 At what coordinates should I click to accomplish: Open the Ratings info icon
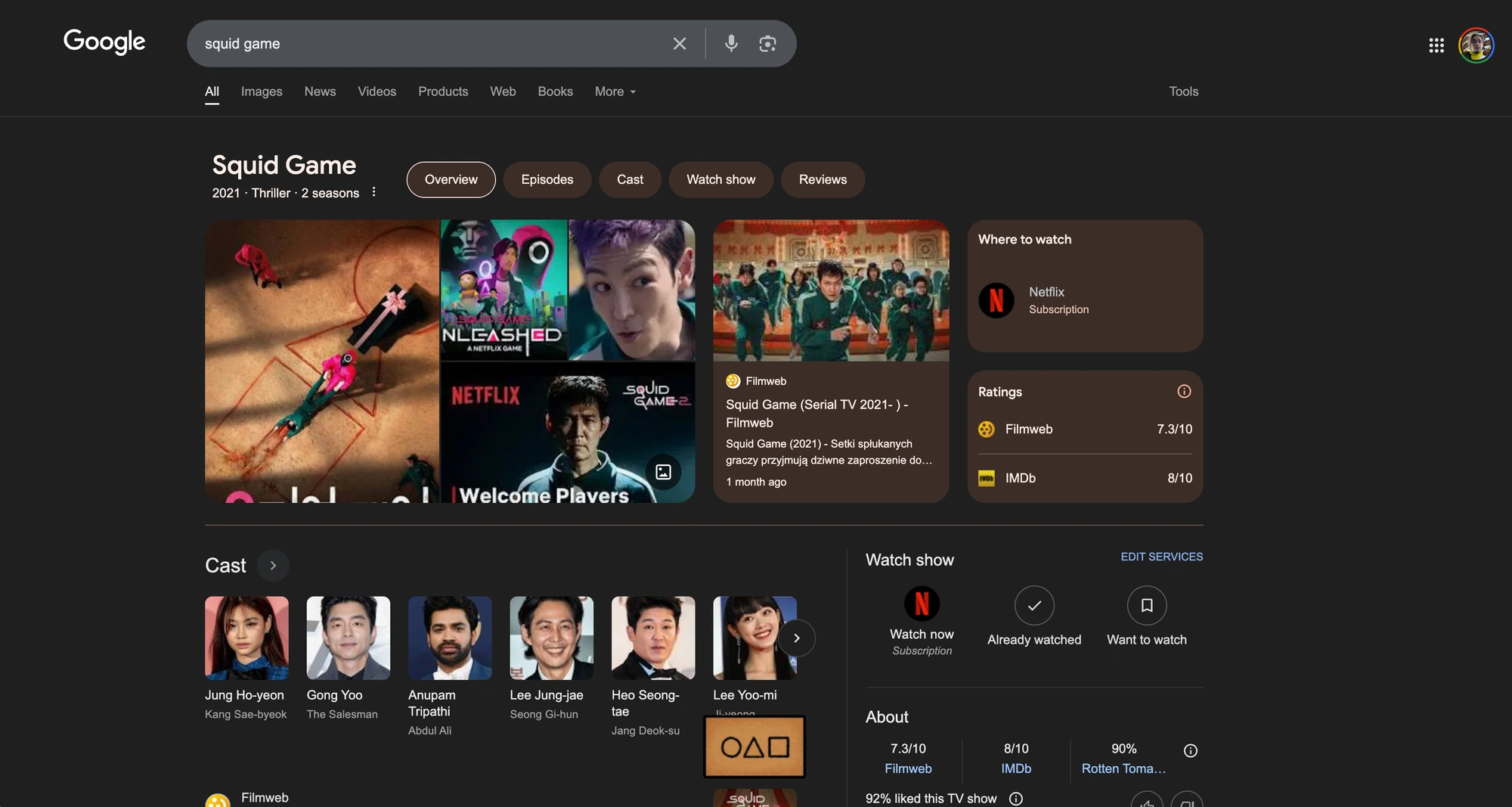[x=1184, y=391]
